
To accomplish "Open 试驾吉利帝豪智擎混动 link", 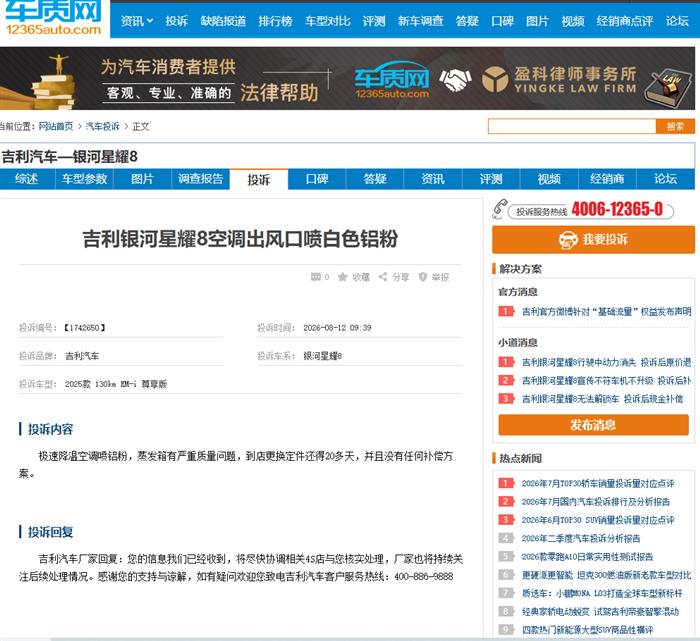I will tap(600, 611).
